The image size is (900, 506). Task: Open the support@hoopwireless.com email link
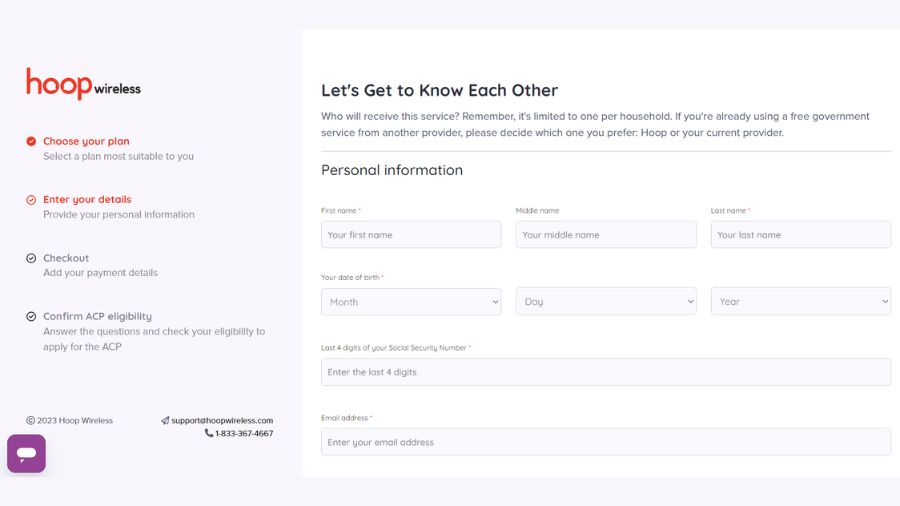[222, 421]
